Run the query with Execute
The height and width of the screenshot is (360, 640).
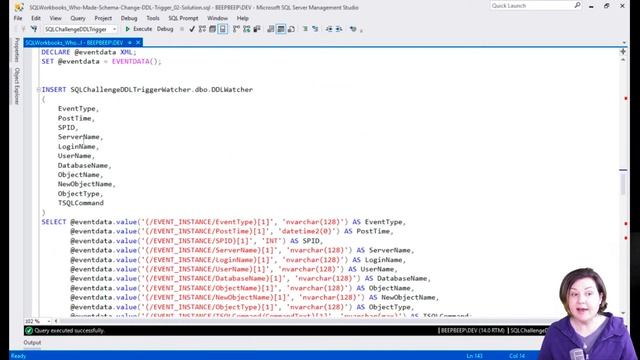point(138,29)
